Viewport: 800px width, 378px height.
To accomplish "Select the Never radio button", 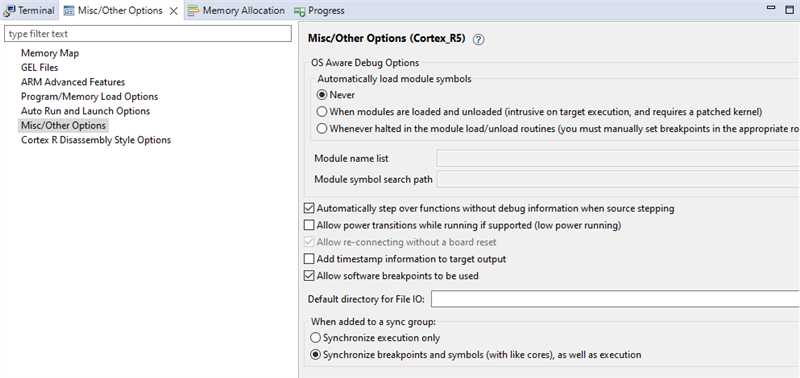I will pos(322,95).
